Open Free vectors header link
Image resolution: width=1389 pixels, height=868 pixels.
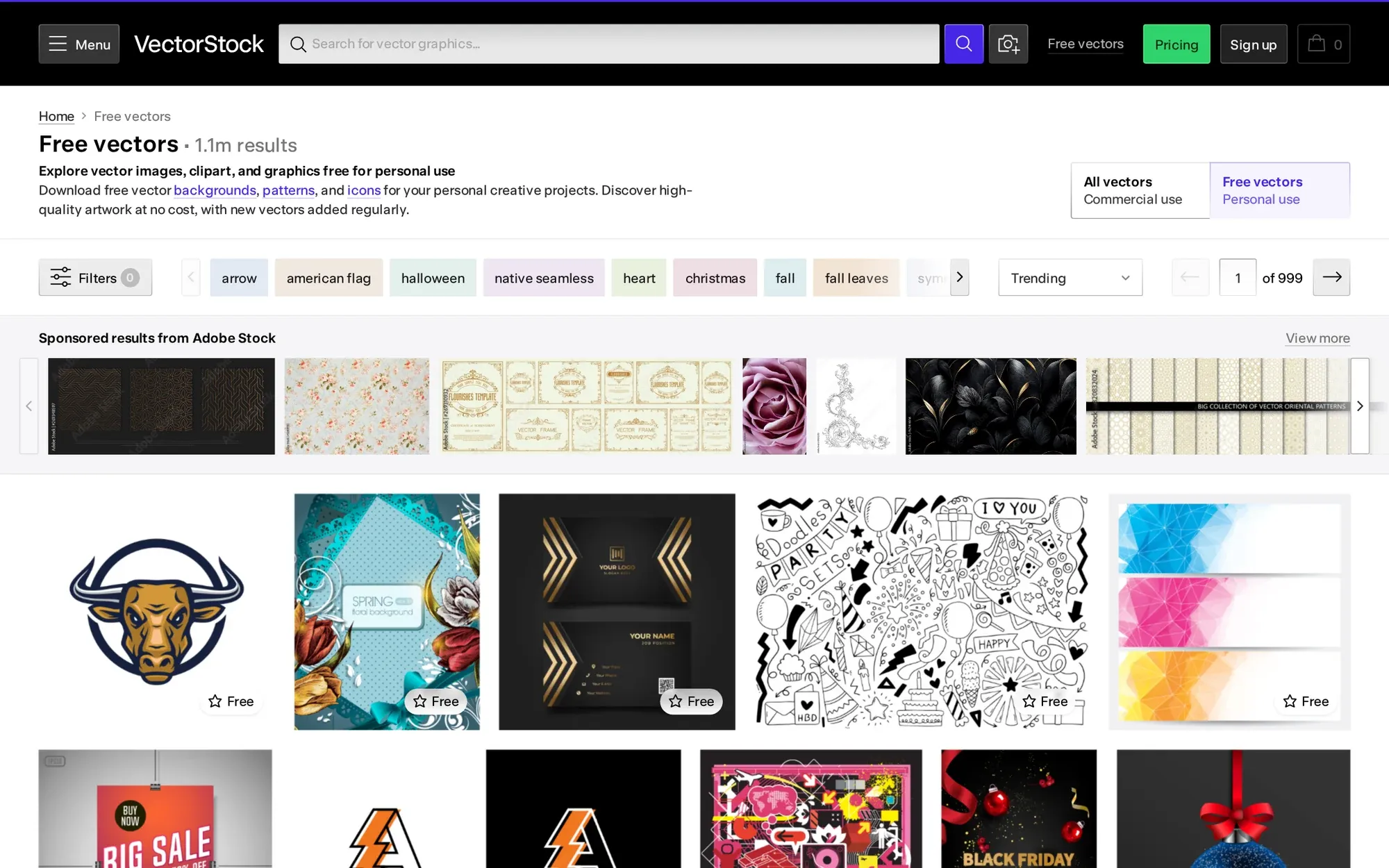point(1086,44)
